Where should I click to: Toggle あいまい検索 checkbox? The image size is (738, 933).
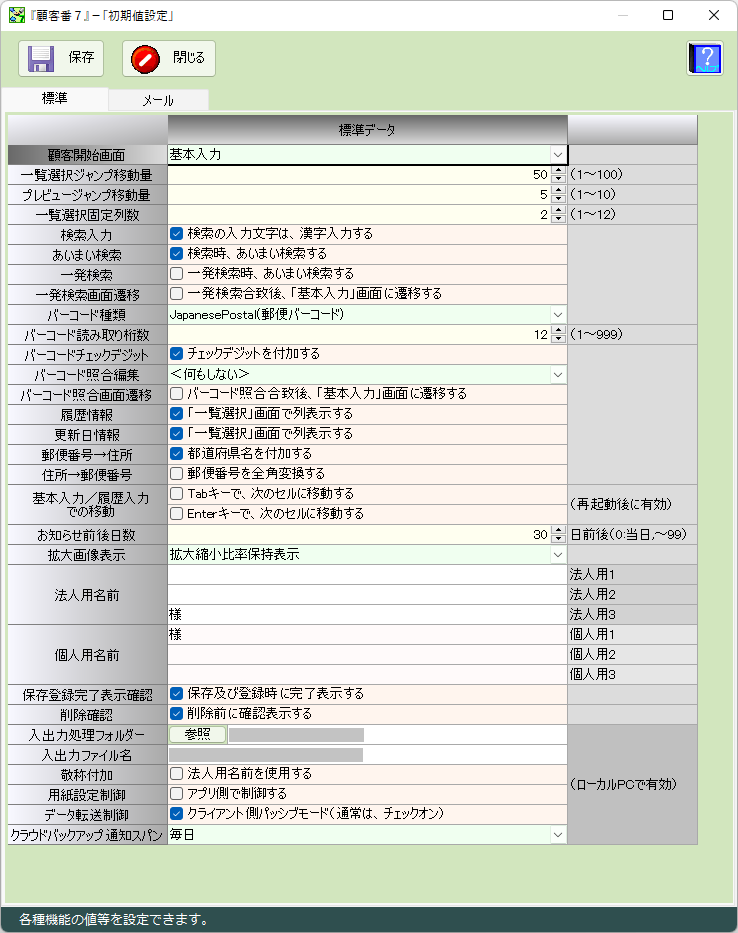[176, 254]
